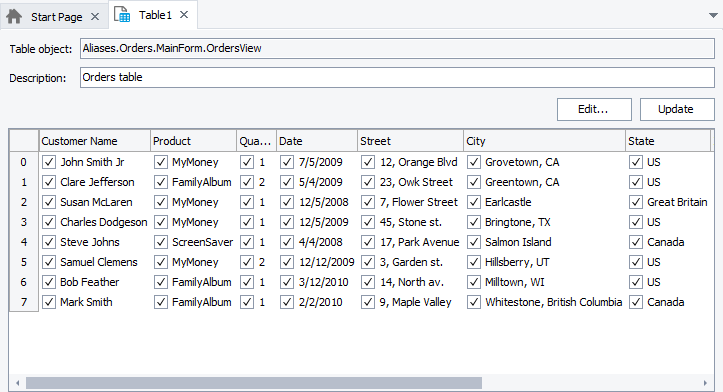Click the Table1 tab's table icon

click(x=122, y=15)
